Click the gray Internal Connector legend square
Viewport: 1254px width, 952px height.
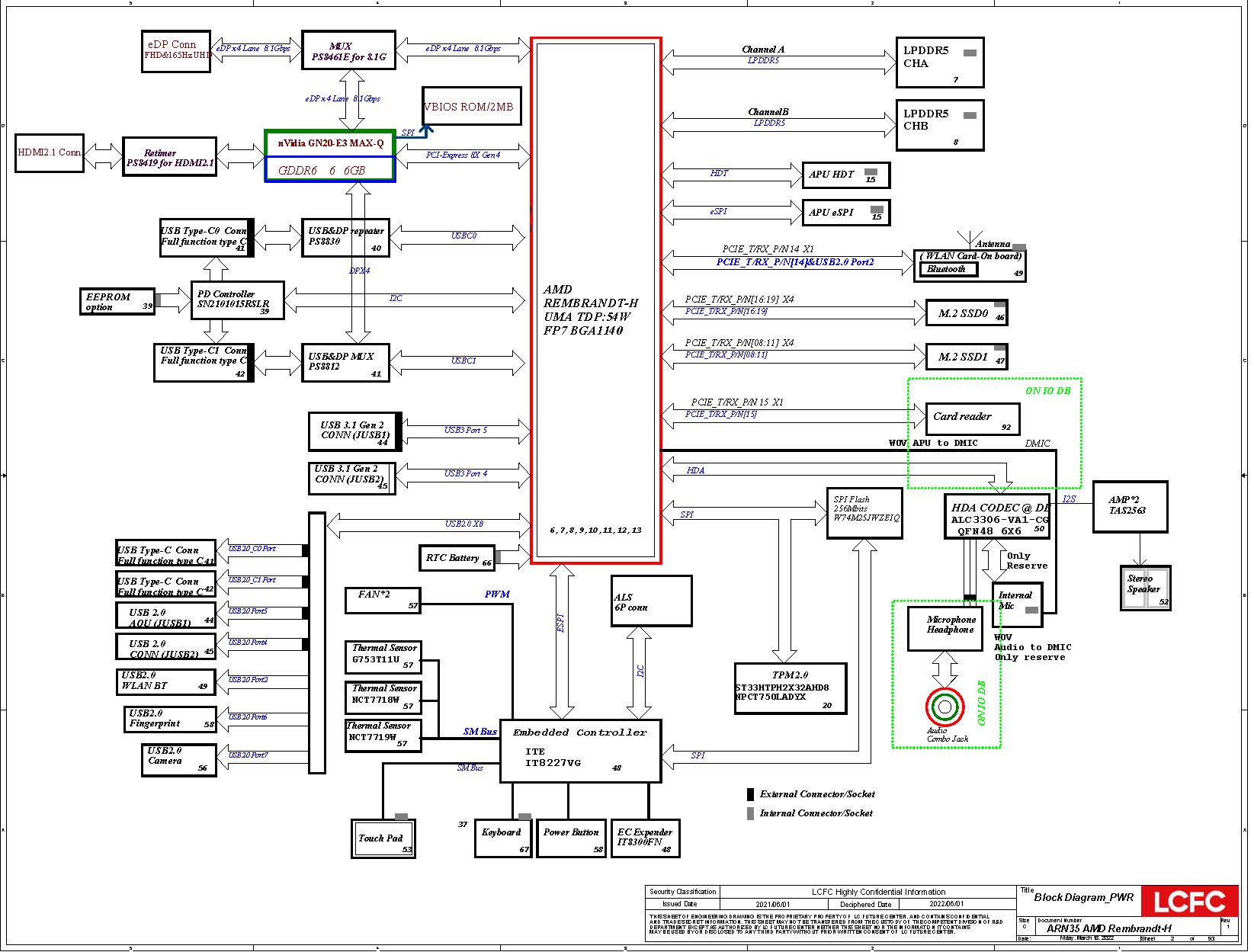(750, 813)
